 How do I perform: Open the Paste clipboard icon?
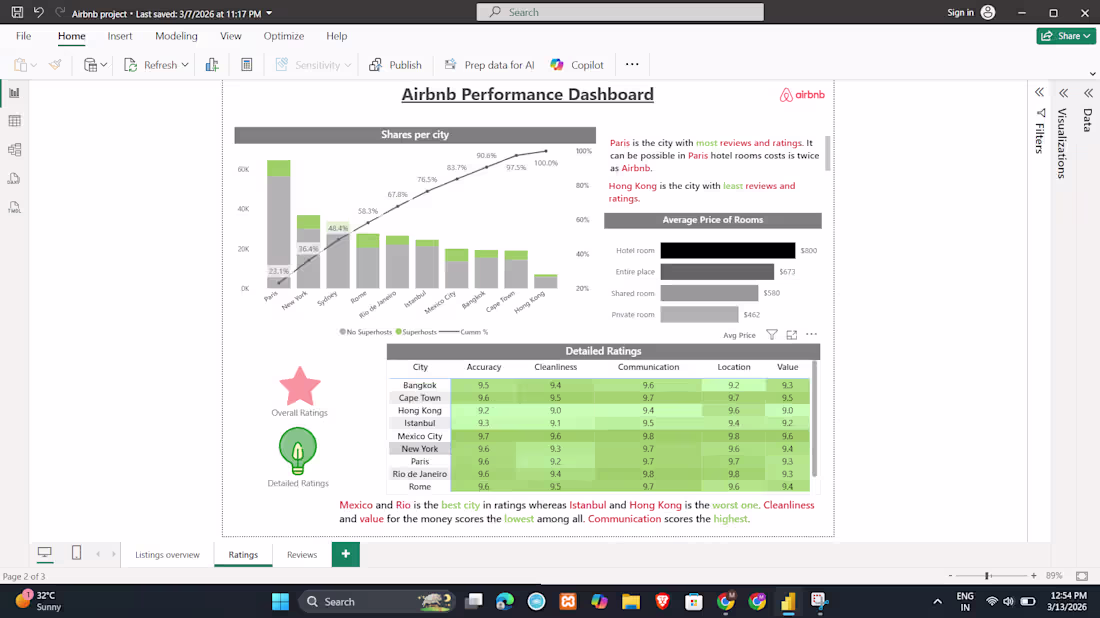click(x=20, y=65)
